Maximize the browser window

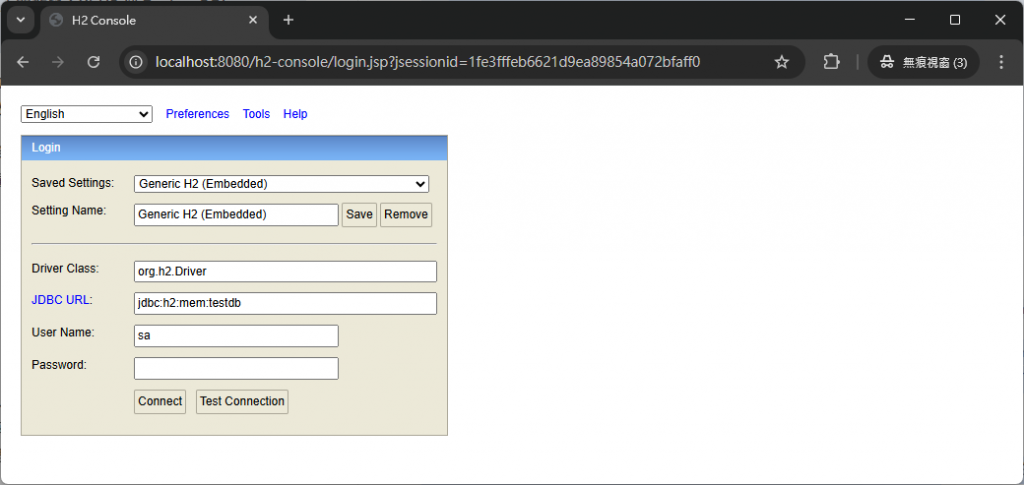[955, 20]
